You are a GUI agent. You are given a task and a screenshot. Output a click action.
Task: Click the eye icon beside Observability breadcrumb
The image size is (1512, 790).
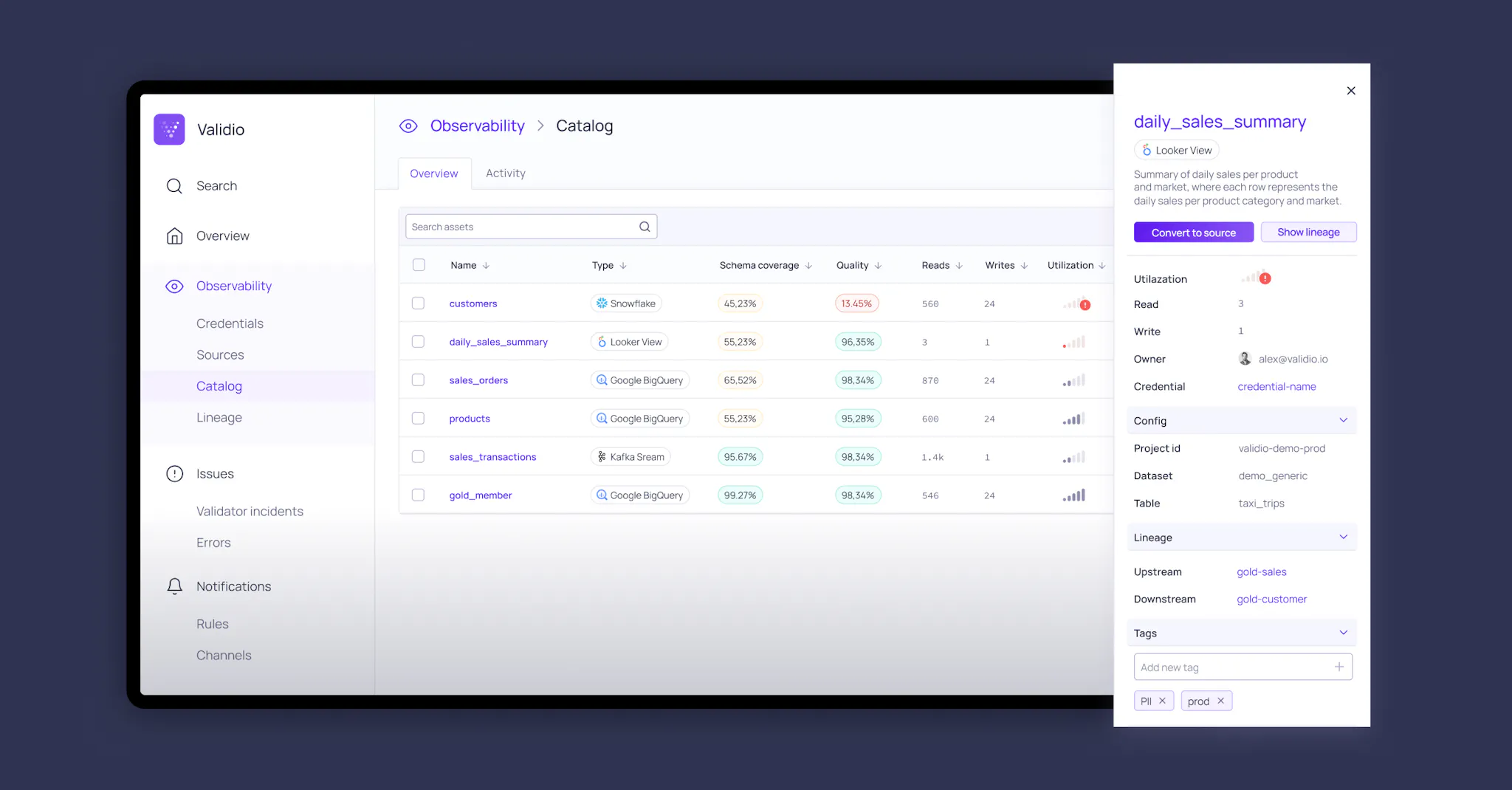pyautogui.click(x=408, y=126)
